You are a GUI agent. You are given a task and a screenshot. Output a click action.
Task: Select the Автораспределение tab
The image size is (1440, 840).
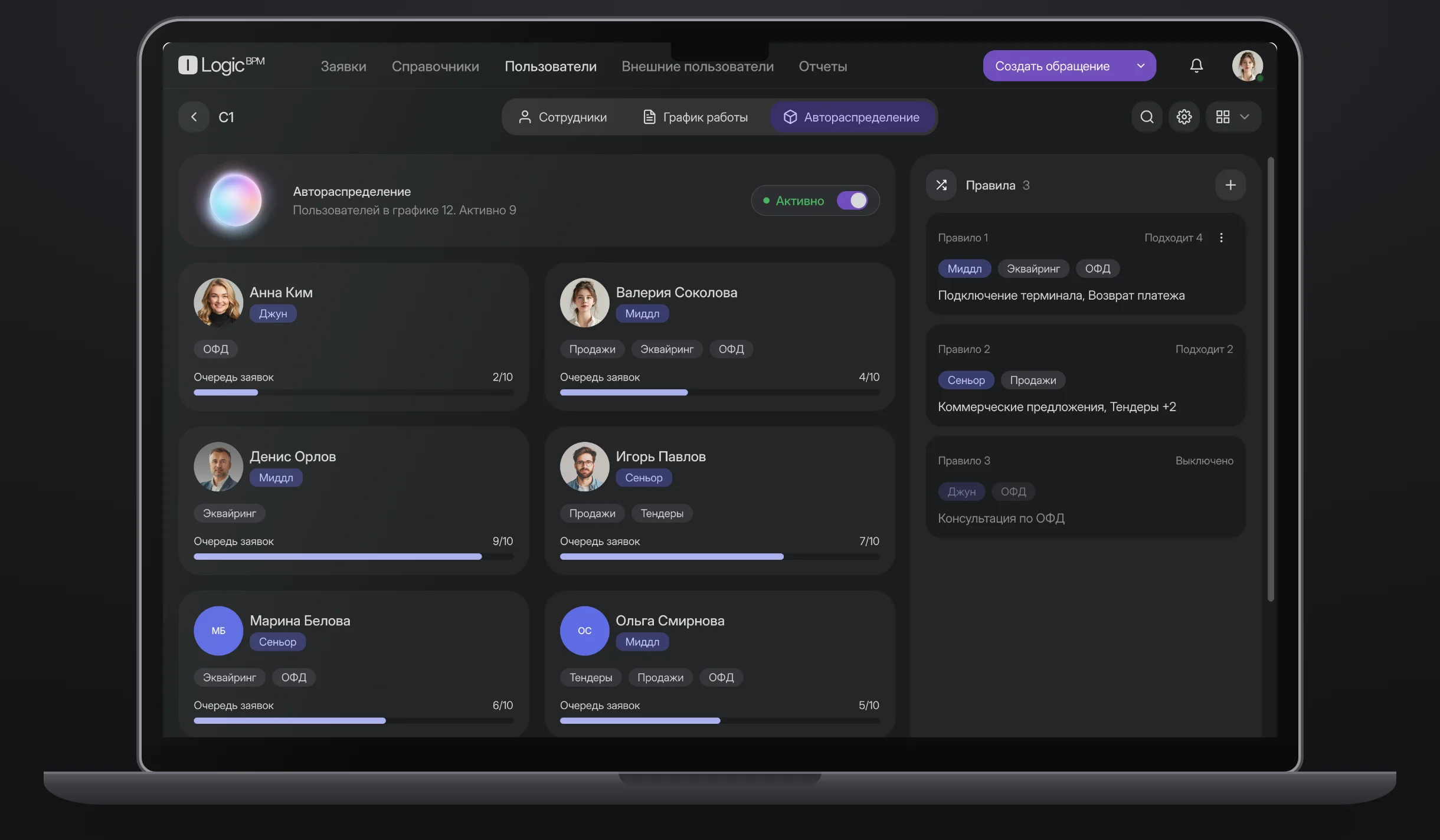click(x=852, y=117)
